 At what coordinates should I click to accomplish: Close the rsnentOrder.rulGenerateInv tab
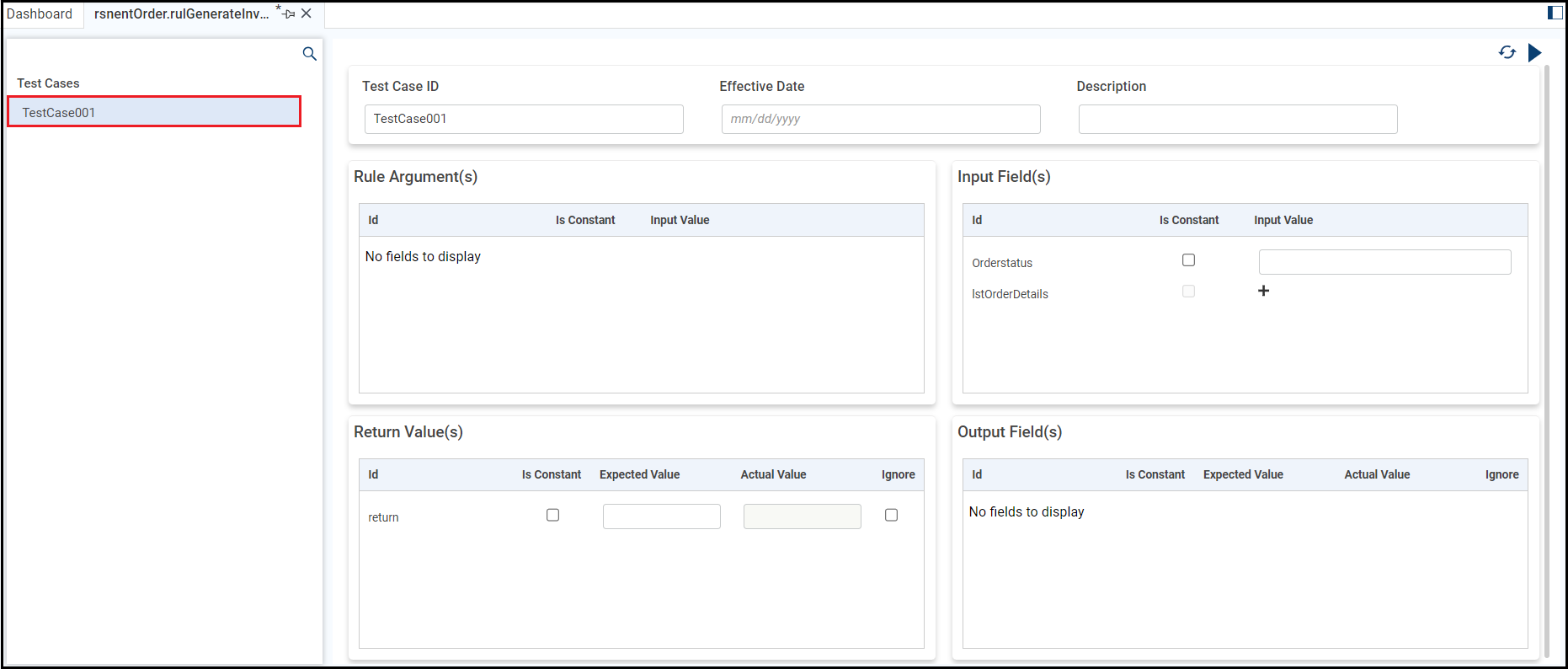coord(307,13)
